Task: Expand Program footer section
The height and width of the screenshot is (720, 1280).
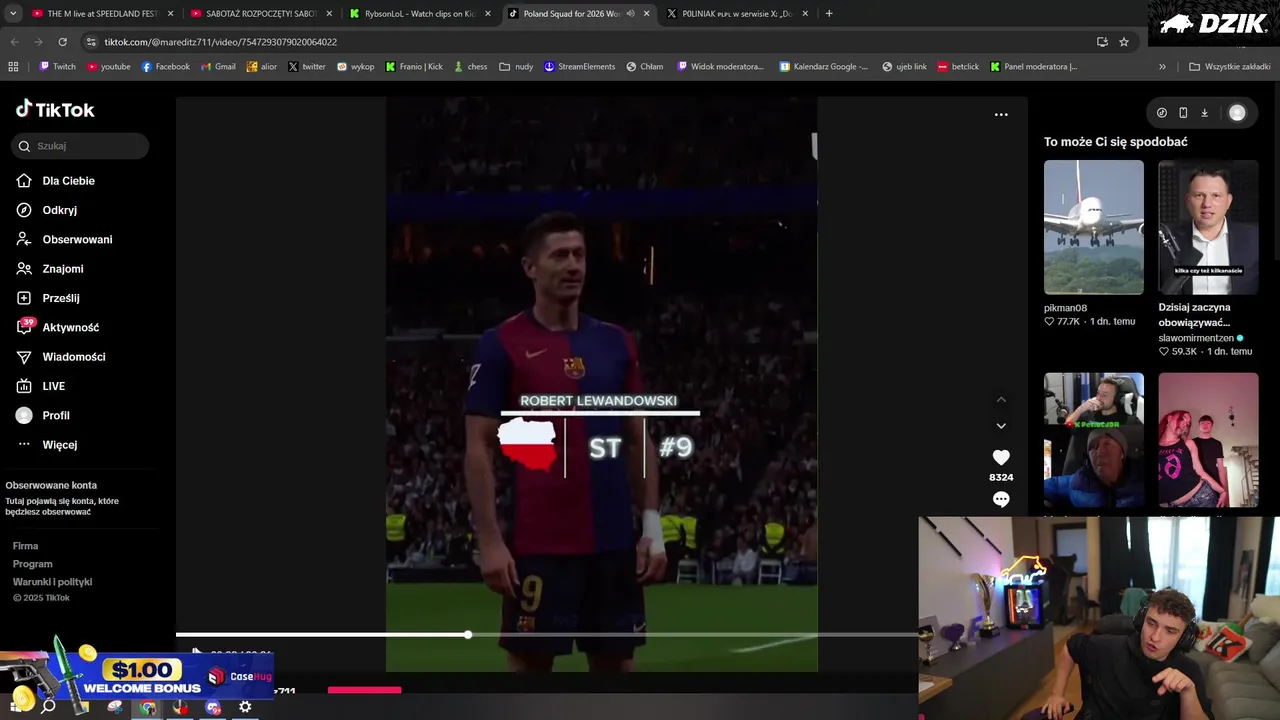Action: pyautogui.click(x=33, y=564)
